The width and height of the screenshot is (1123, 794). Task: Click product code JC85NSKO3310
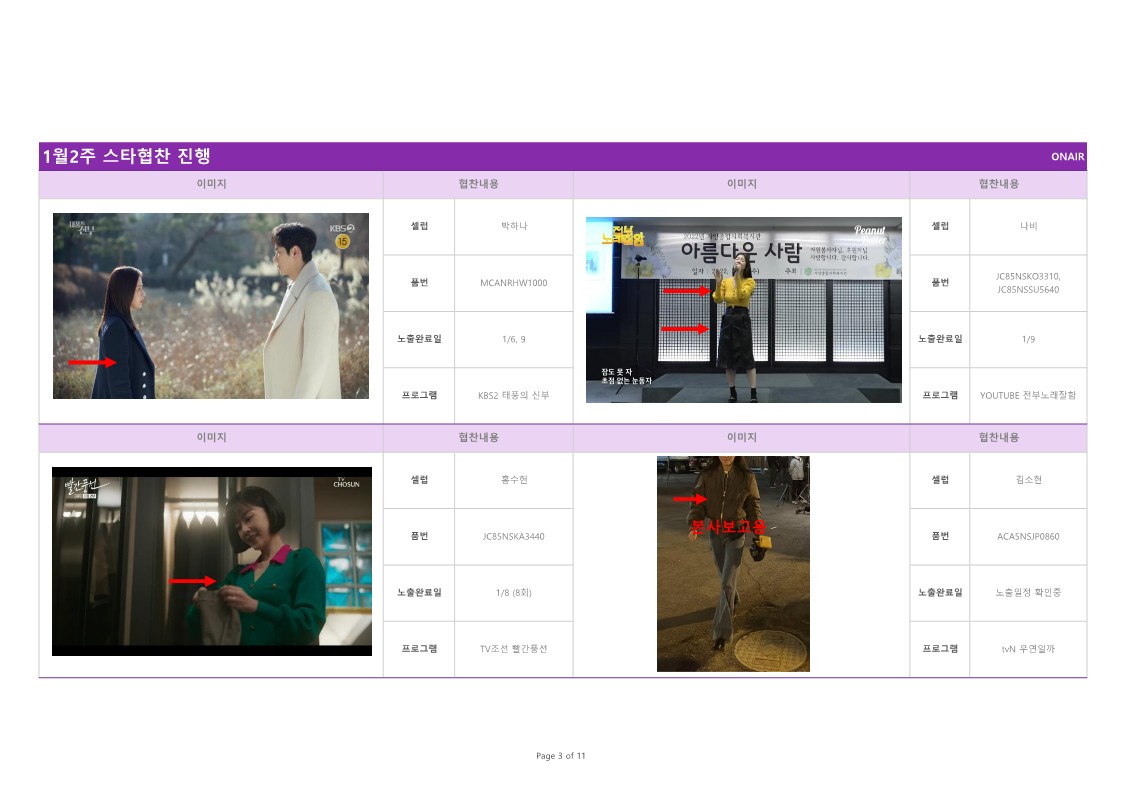(1028, 276)
